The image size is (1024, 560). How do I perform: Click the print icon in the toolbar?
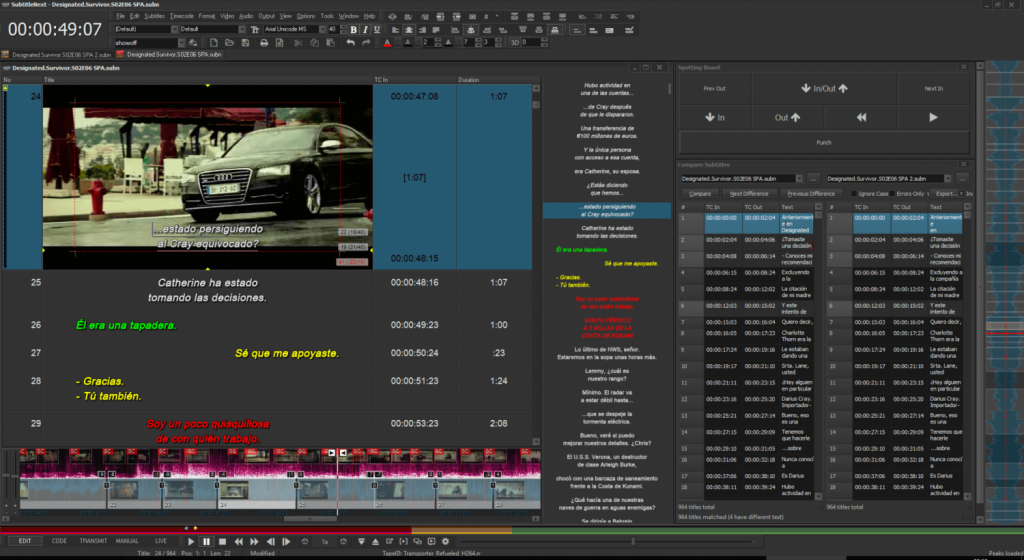pyautogui.click(x=264, y=42)
